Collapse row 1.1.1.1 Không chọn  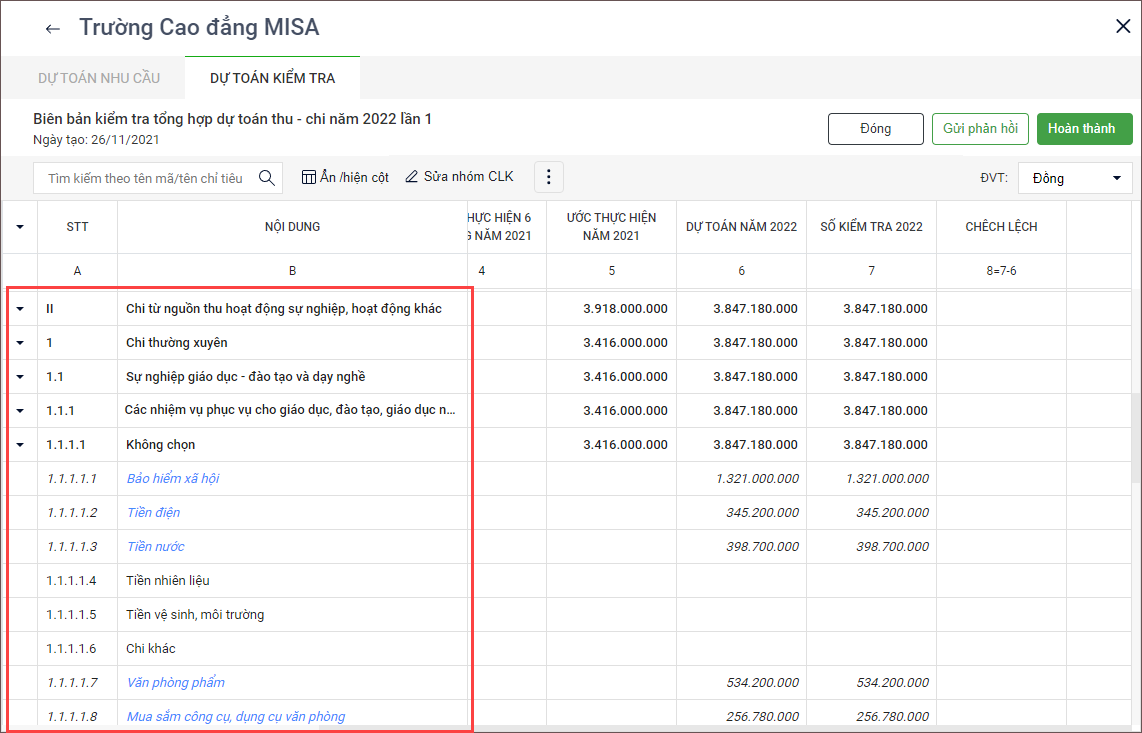[20, 445]
